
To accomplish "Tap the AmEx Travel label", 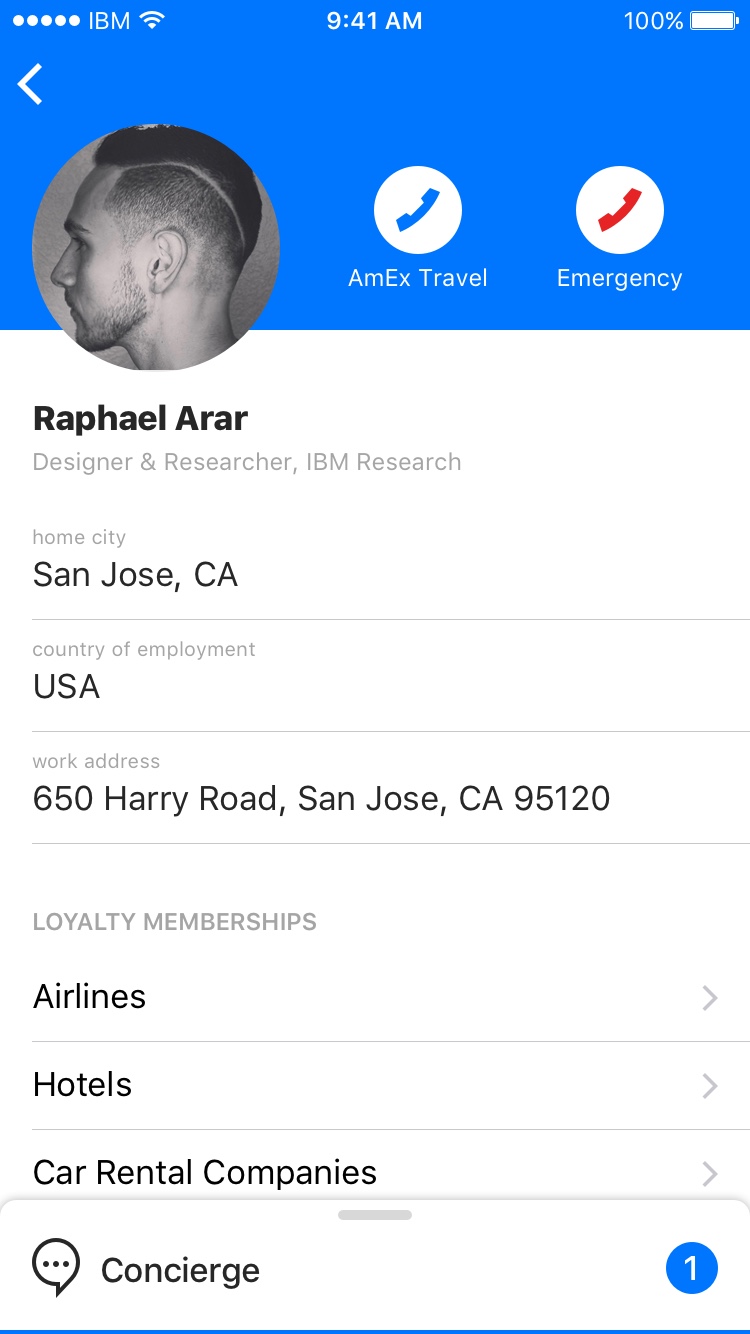I will coord(418,278).
